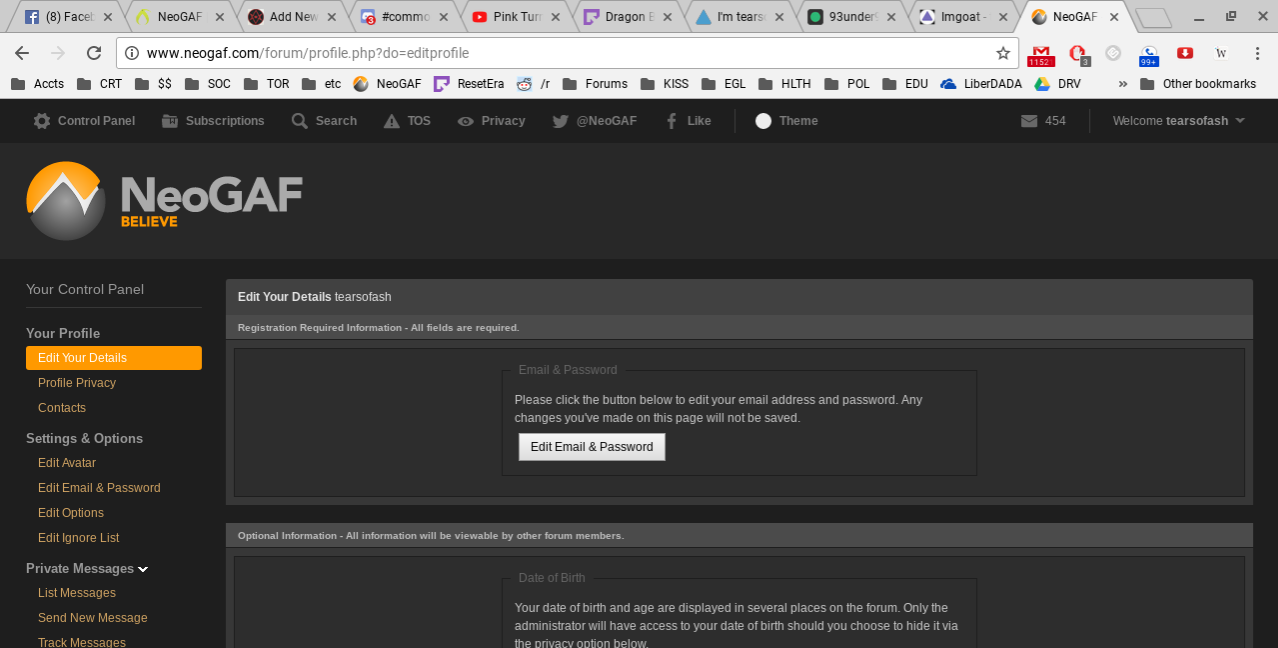Open Edit Avatar in sidebar
This screenshot has height=648, width=1278.
pyautogui.click(x=67, y=463)
